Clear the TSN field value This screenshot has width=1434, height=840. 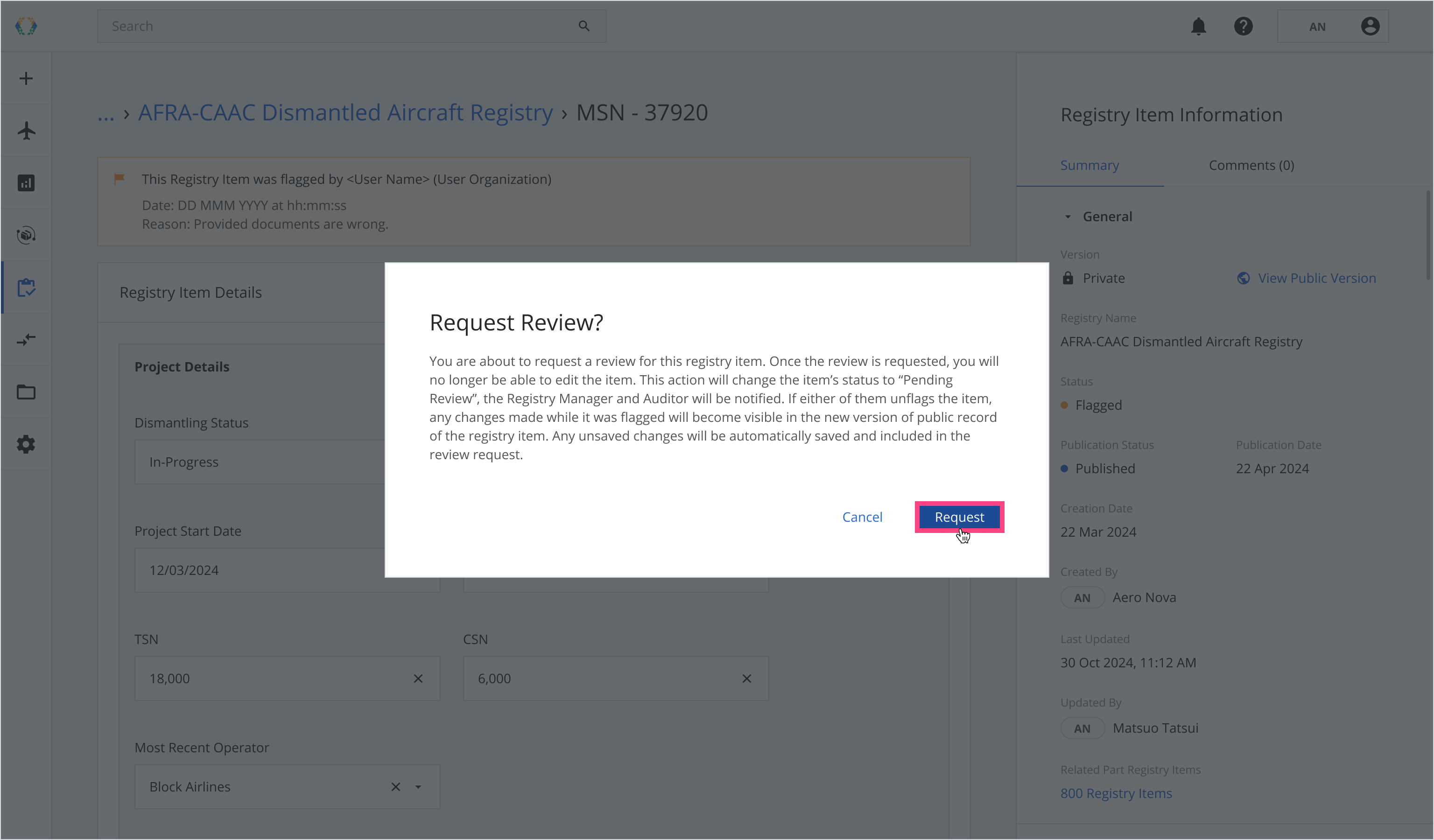point(418,679)
